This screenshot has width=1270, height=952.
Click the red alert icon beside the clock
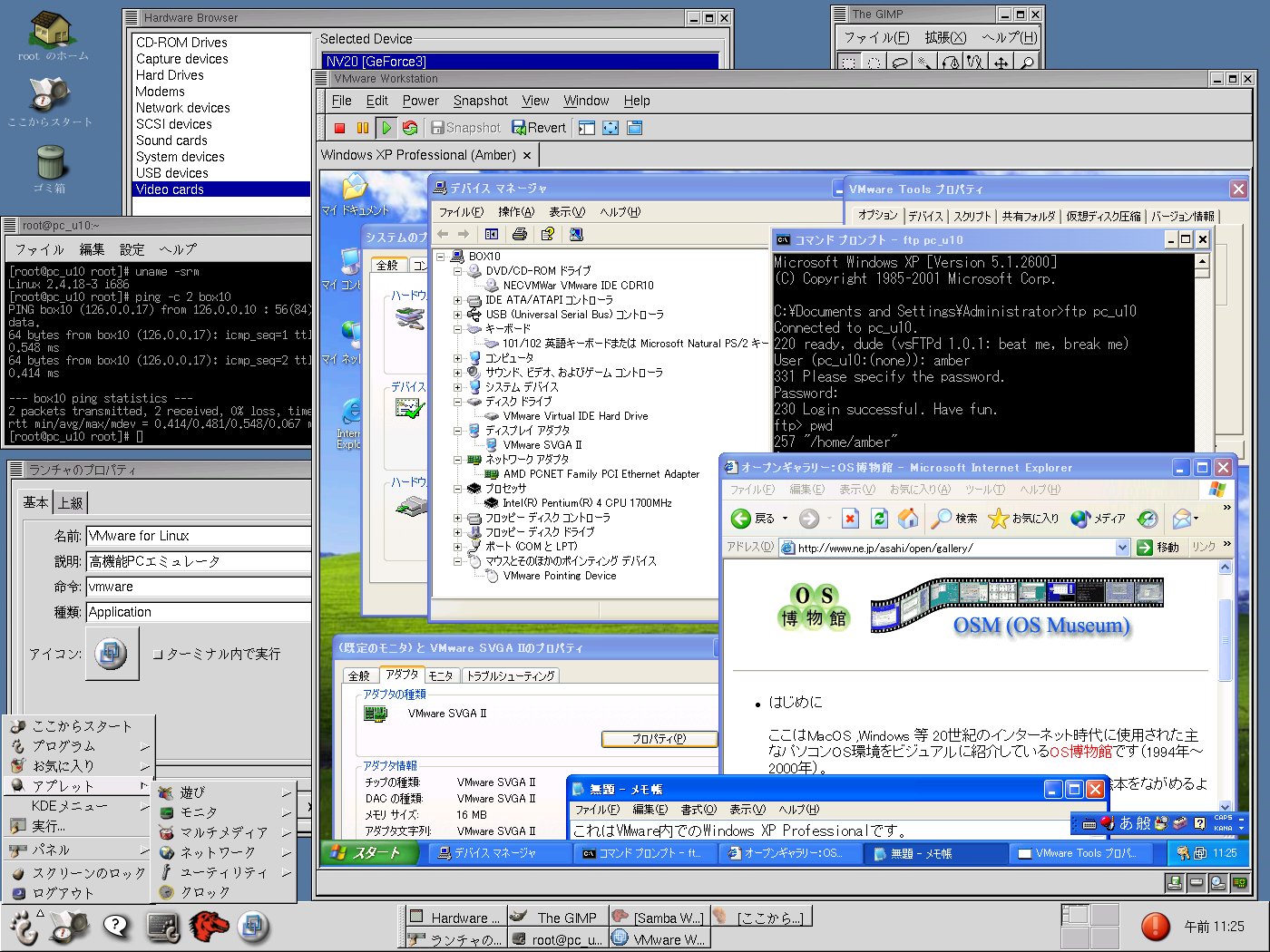(x=1155, y=926)
